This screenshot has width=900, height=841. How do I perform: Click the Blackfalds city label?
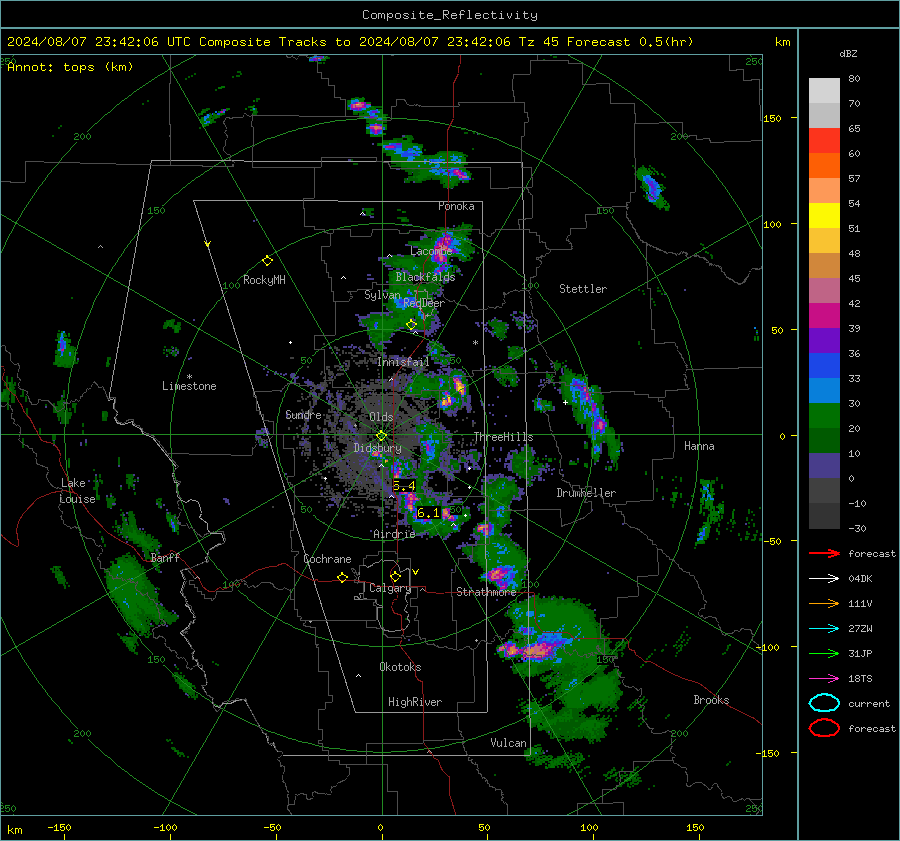(x=425, y=277)
